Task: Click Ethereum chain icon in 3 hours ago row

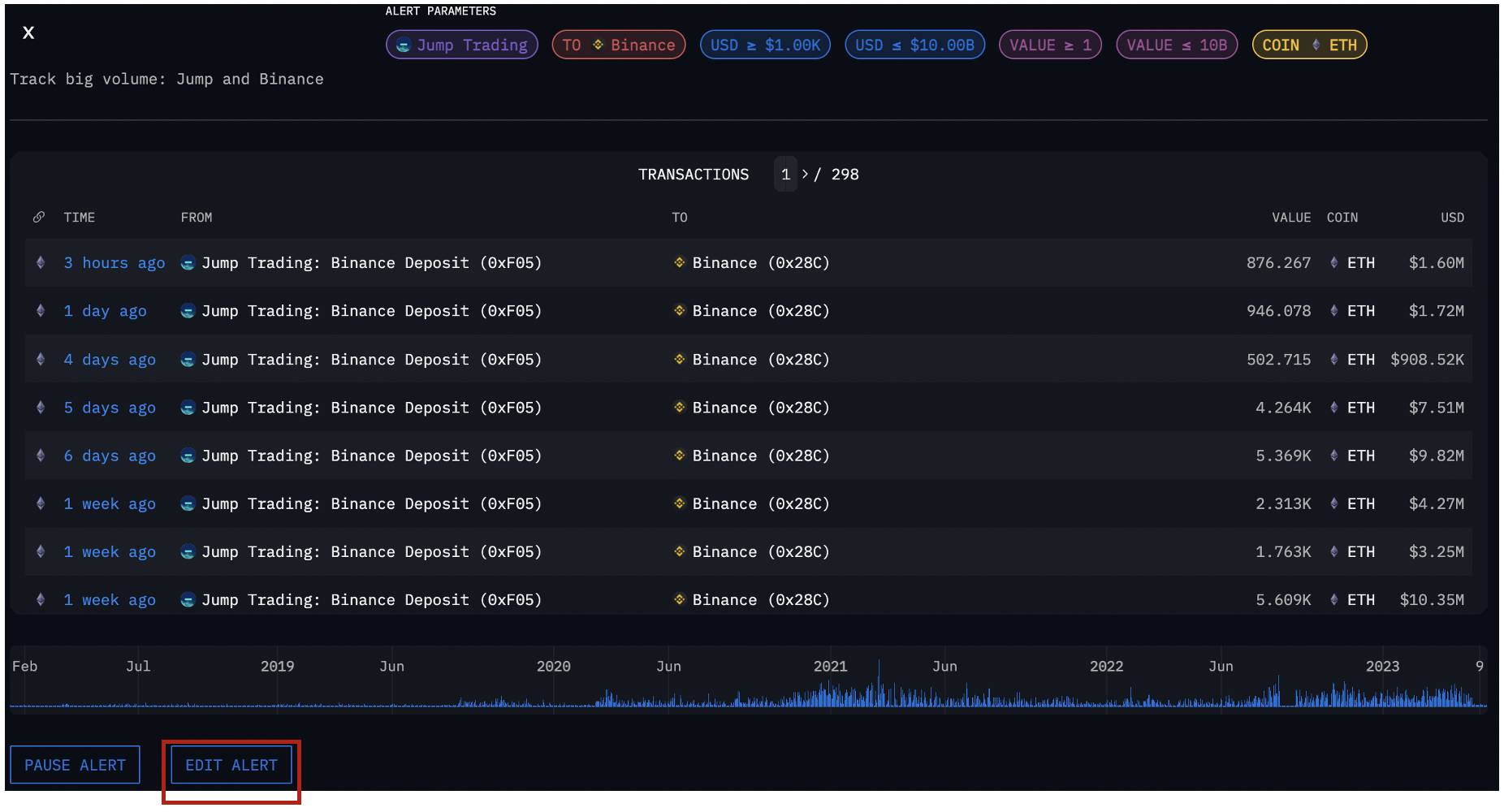Action: pyautogui.click(x=41, y=262)
